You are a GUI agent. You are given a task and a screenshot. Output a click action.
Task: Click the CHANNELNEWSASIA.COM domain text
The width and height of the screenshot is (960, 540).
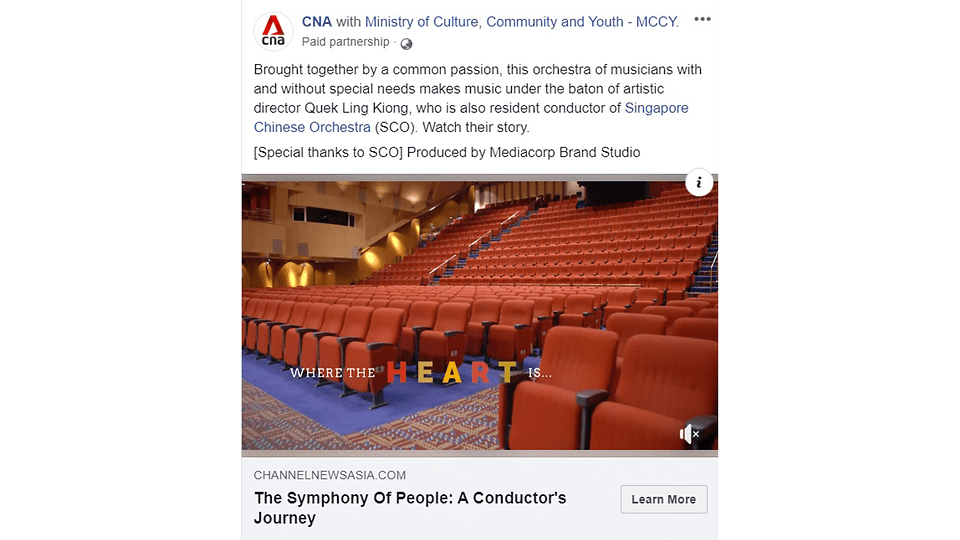pos(329,475)
